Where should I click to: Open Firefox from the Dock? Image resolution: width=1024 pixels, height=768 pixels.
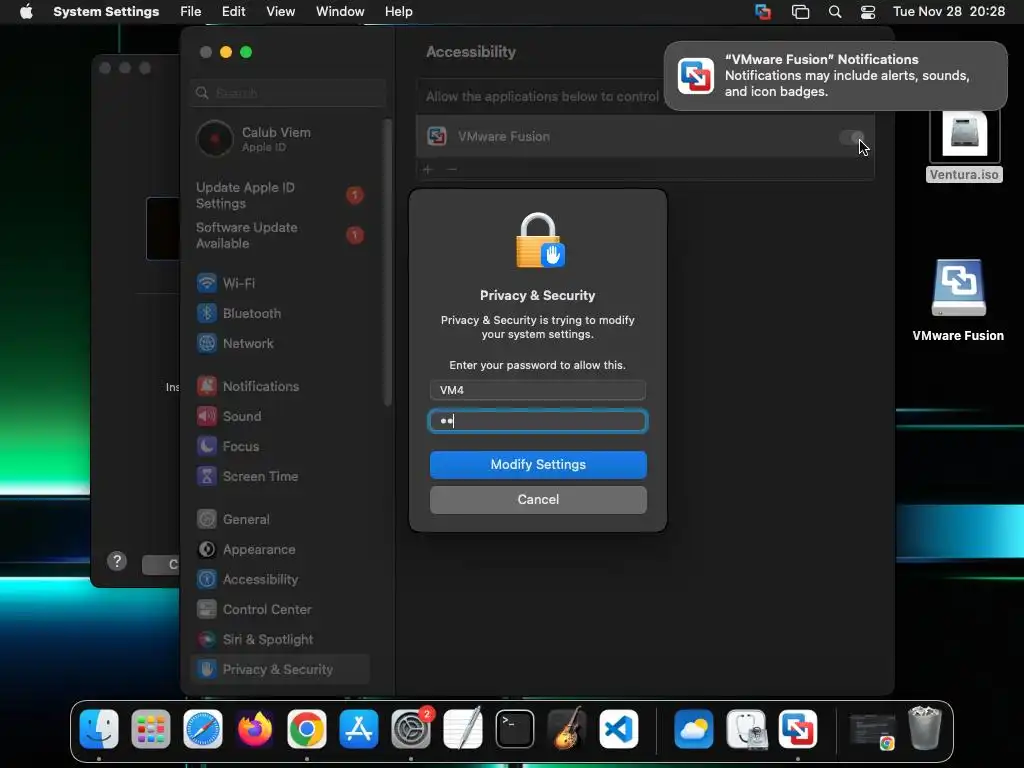(255, 729)
